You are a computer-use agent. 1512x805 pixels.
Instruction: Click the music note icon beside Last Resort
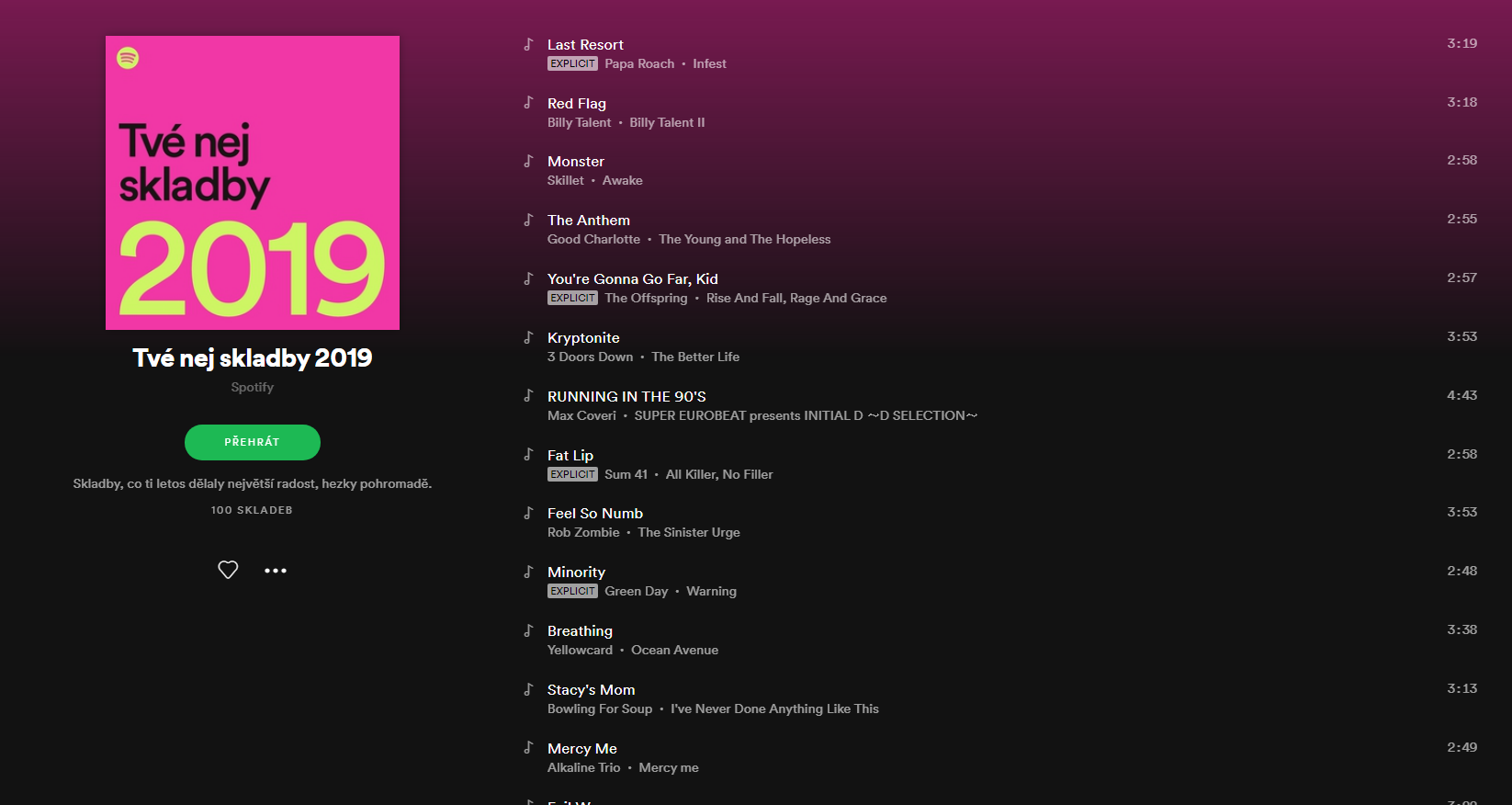point(528,44)
